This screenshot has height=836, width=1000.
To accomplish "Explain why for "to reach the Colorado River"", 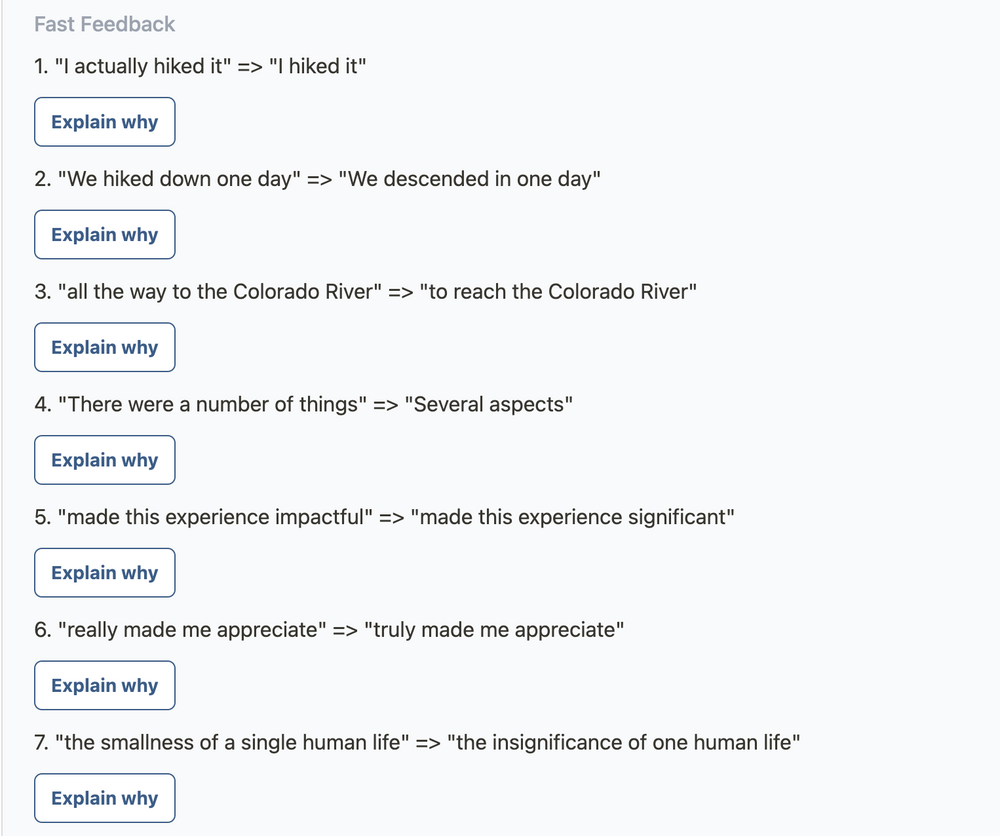I will (x=104, y=348).
